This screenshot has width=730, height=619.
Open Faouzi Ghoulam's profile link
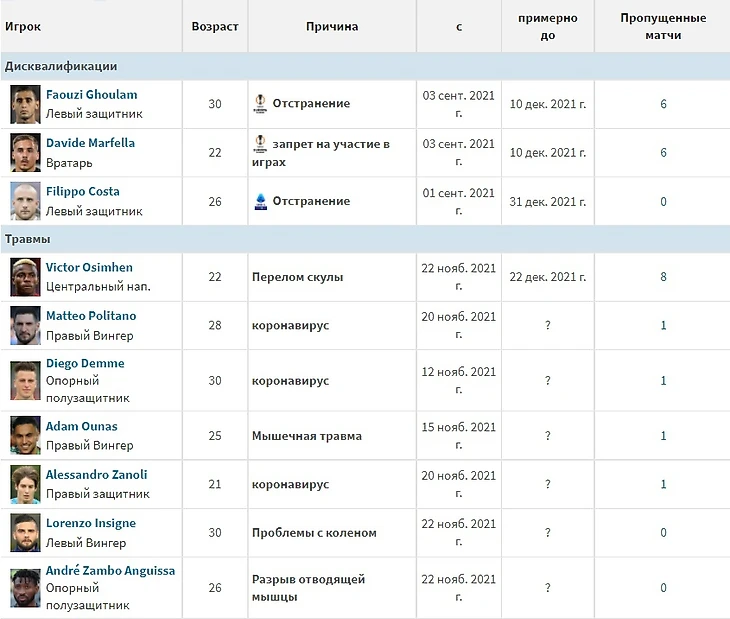coord(92,94)
